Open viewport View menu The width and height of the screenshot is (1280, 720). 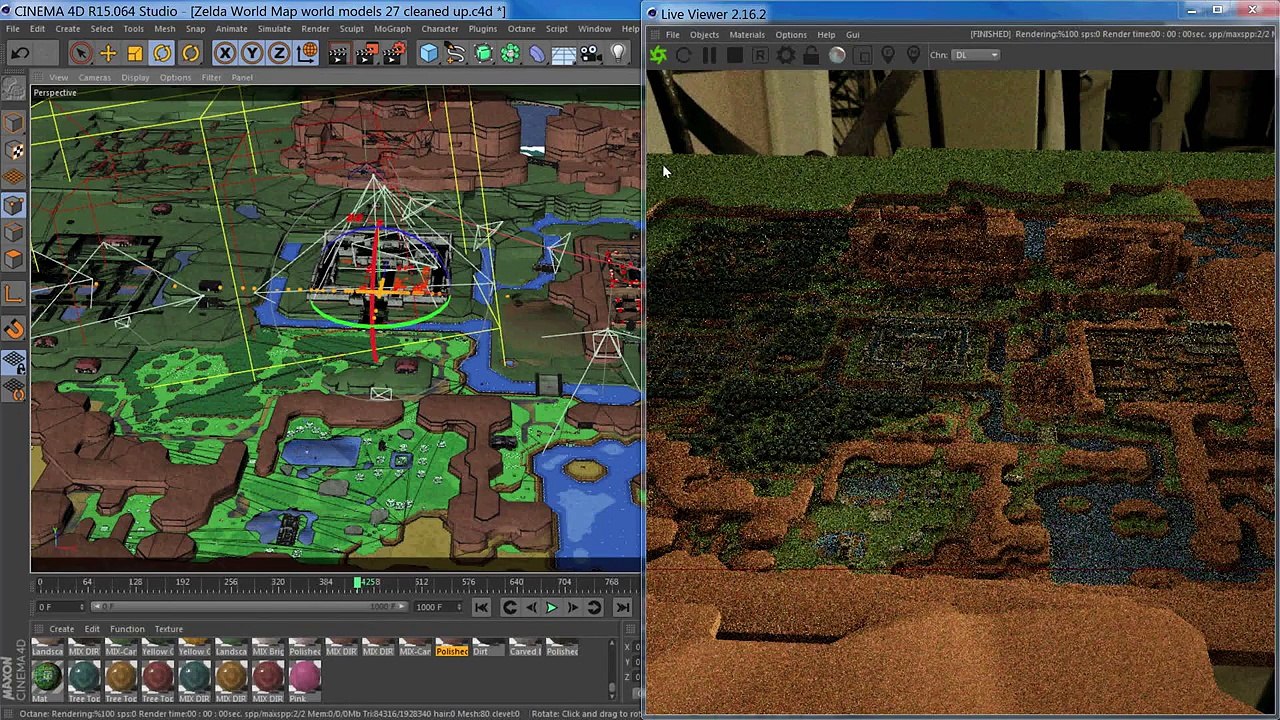click(59, 77)
